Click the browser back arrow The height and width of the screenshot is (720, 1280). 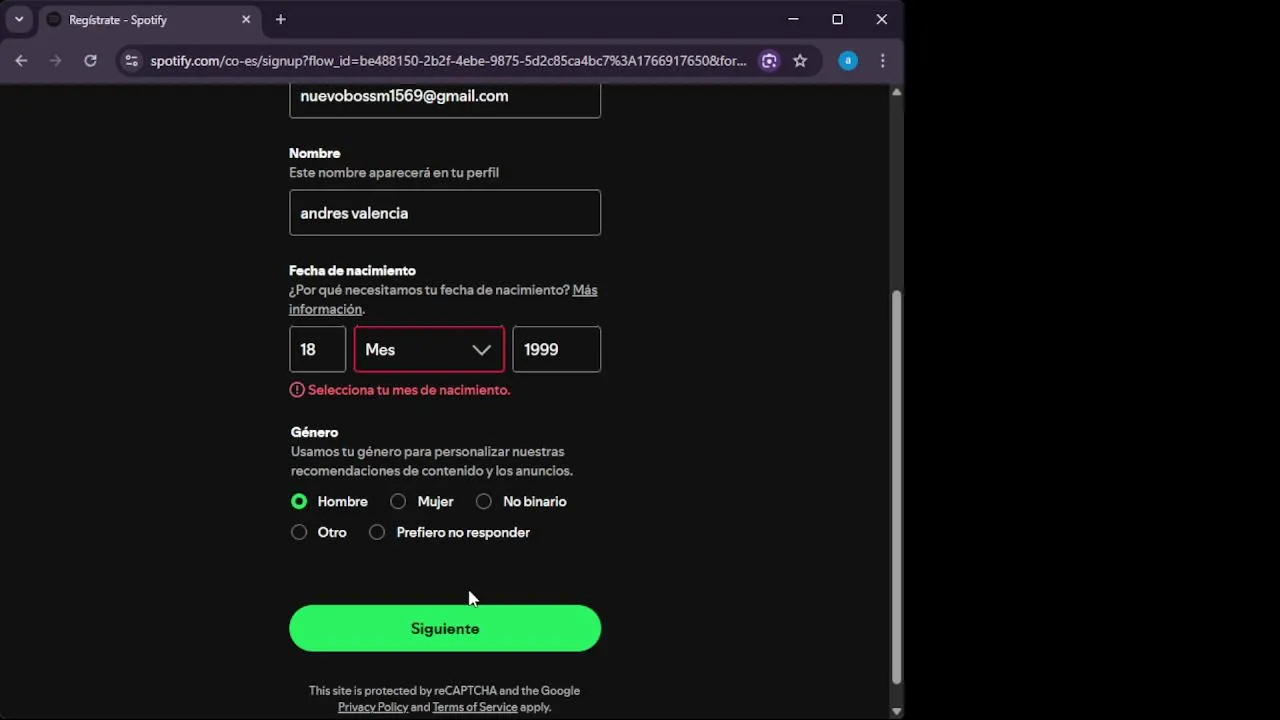pyautogui.click(x=21, y=61)
